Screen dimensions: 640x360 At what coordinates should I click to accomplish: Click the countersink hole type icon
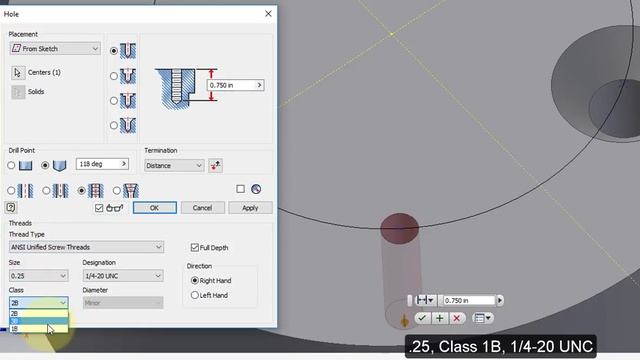tap(128, 125)
